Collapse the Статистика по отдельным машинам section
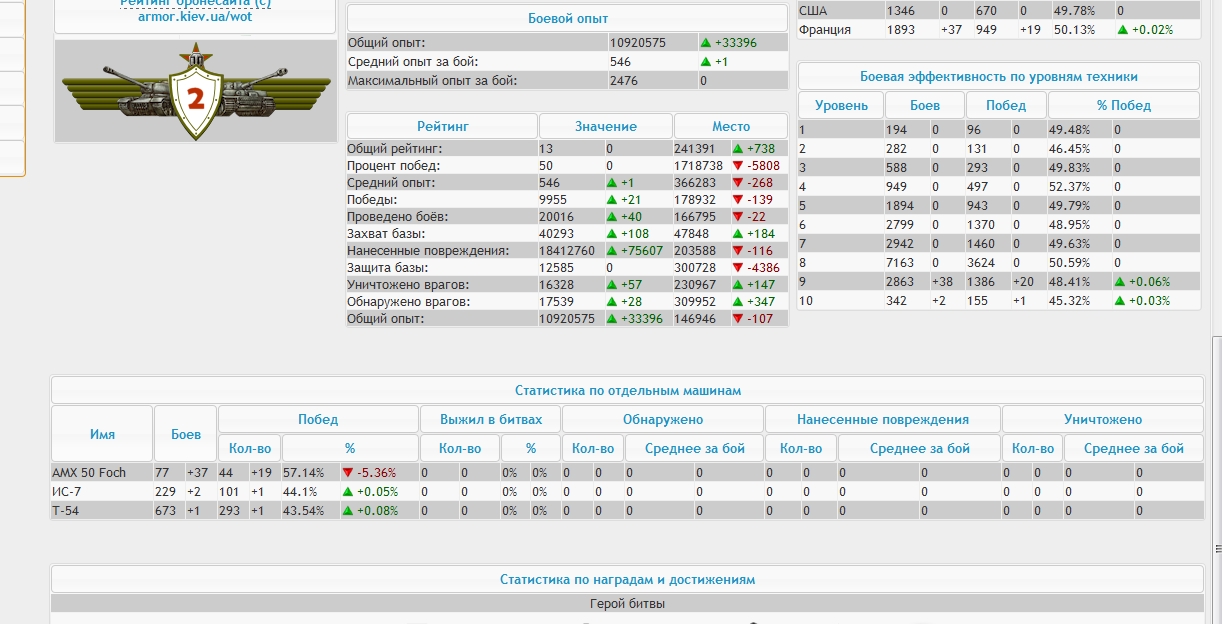Screen dimensions: 1222x624 click(x=627, y=391)
